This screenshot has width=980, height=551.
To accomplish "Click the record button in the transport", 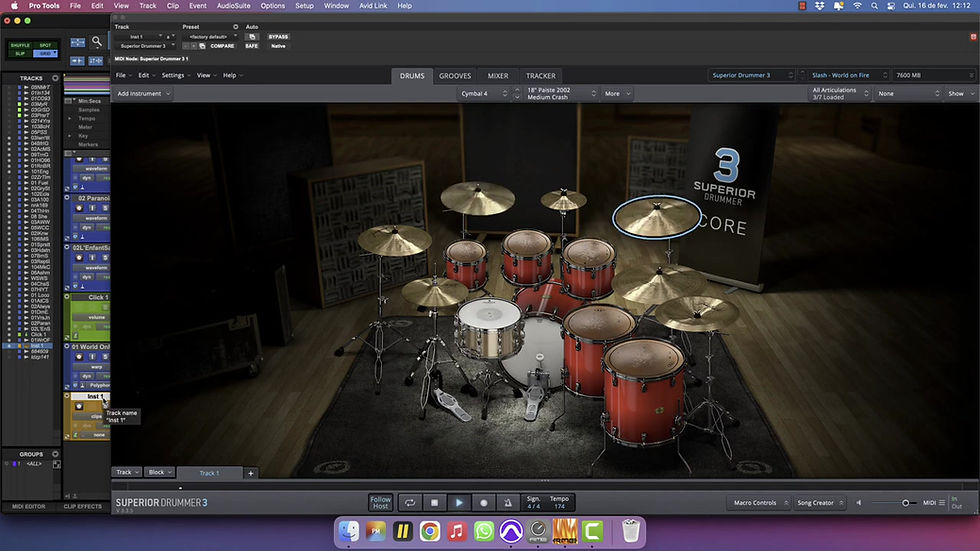I will (x=484, y=502).
